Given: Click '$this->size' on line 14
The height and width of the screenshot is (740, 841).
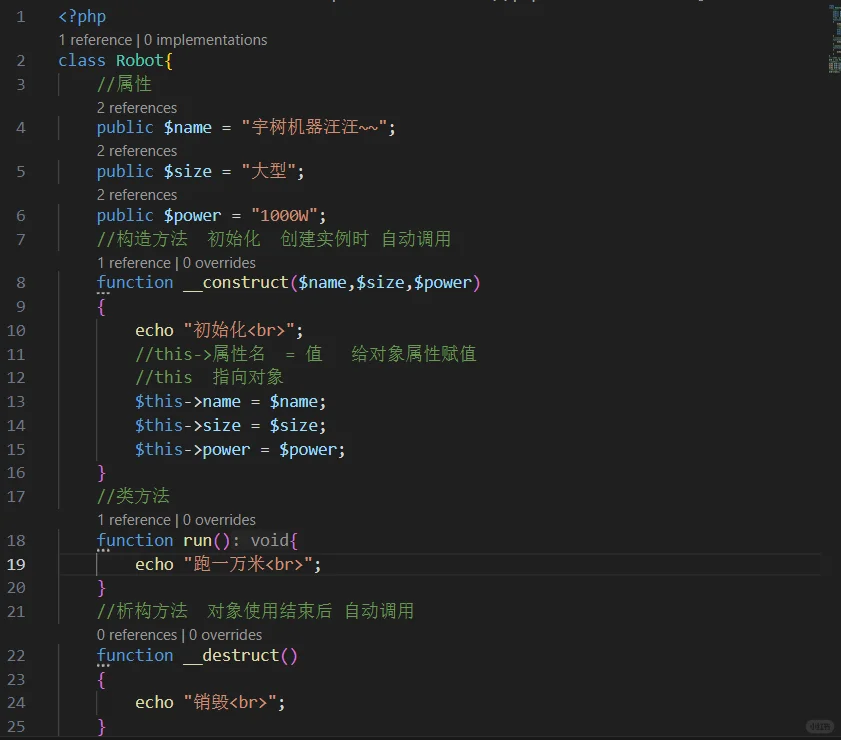Looking at the screenshot, I should click(188, 425).
